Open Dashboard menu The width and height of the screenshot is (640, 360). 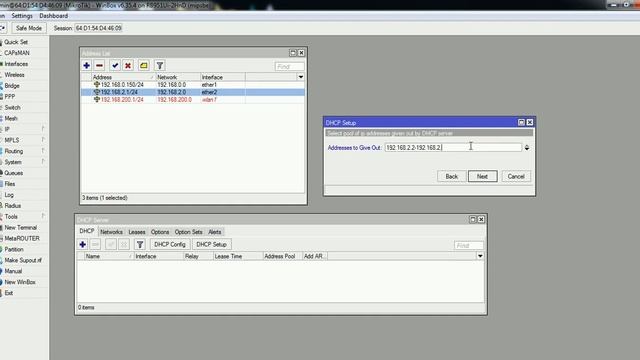click(53, 16)
